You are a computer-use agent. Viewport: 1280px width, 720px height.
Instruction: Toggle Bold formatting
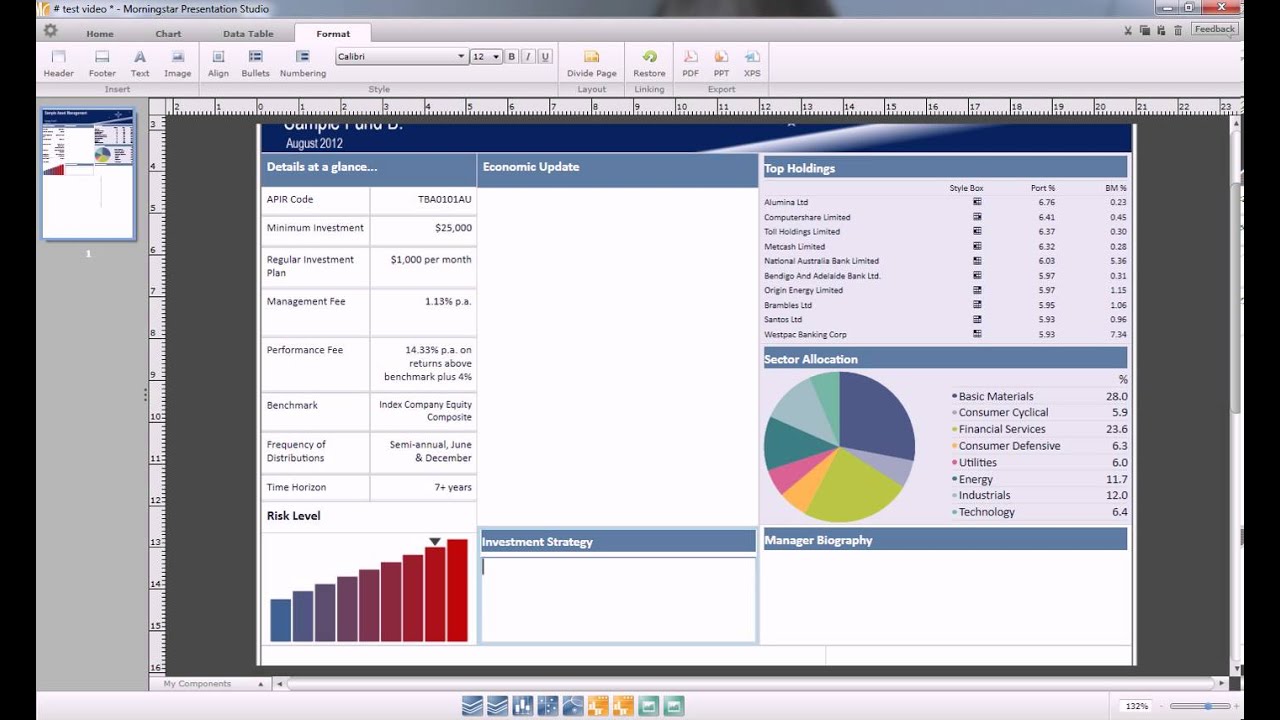click(x=511, y=57)
